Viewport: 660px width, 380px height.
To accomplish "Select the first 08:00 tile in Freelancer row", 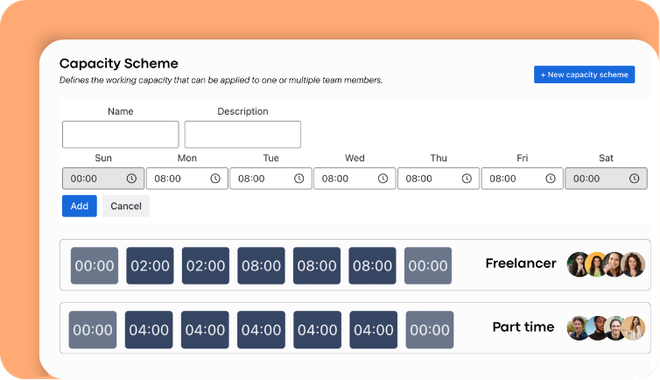I will click(261, 266).
